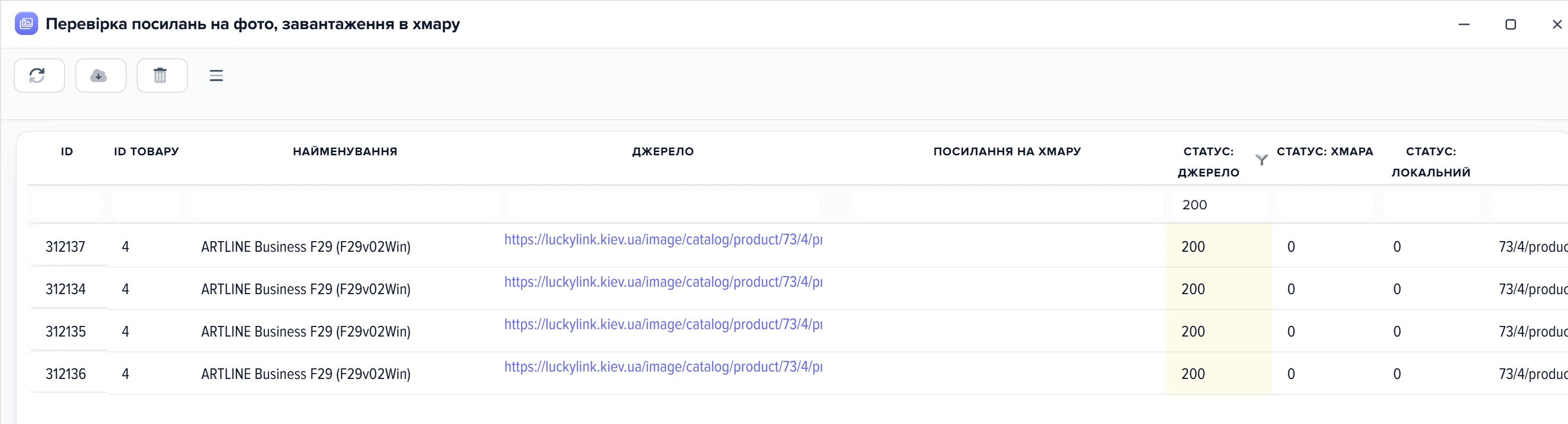Screen dimensions: 1568x424
Task: Sort by СТАТУС: ДЖЕРЕЛО column header
Action: pyautogui.click(x=1208, y=162)
